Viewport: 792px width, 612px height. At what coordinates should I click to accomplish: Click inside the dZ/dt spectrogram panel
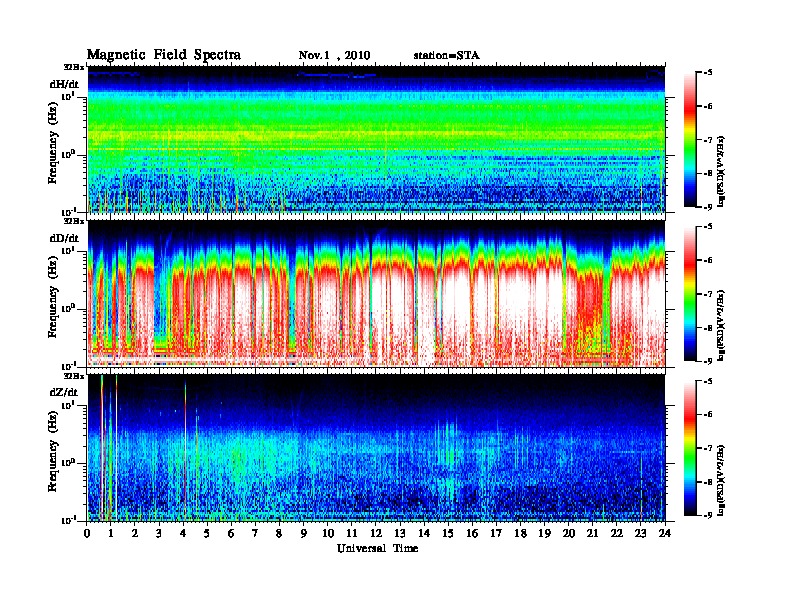coord(376,447)
